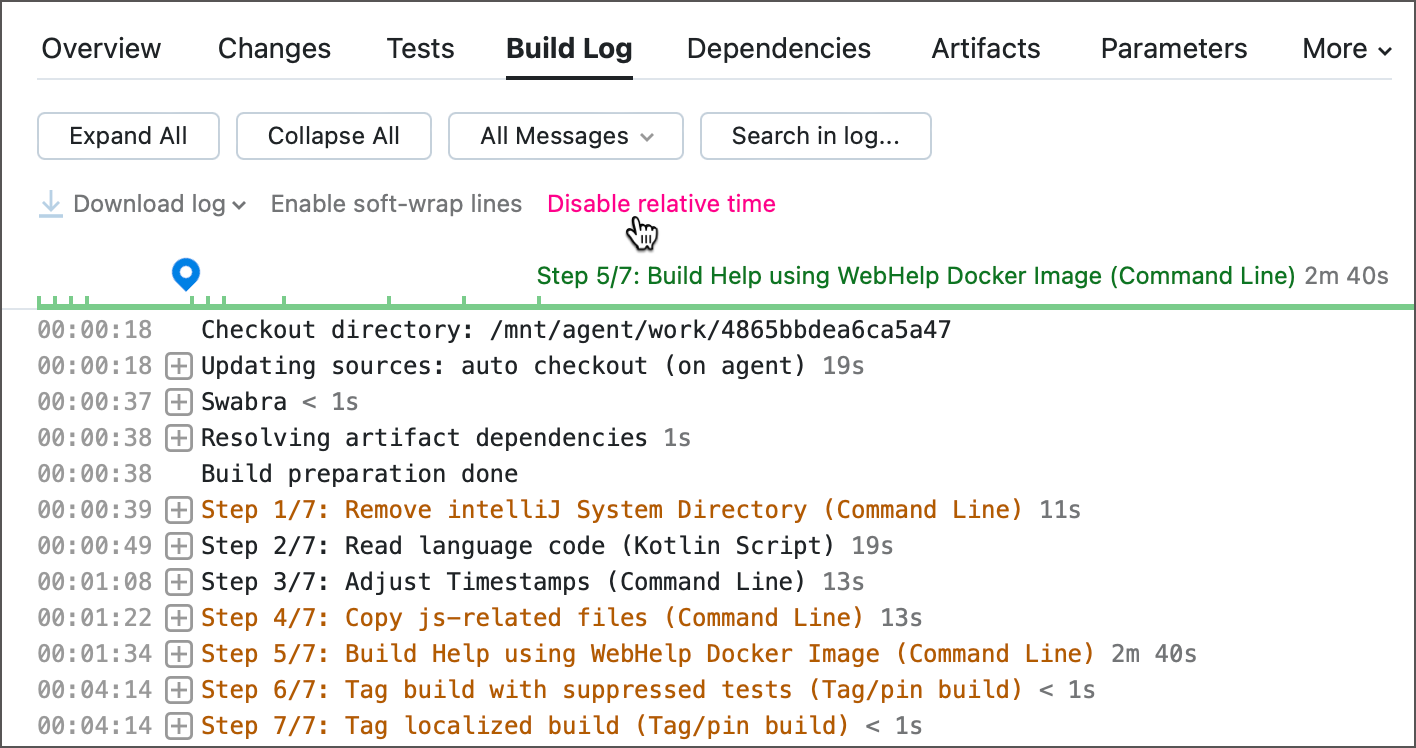Expand the Updating sources log entry
Image resolution: width=1416 pixels, height=748 pixels.
pyautogui.click(x=178, y=366)
